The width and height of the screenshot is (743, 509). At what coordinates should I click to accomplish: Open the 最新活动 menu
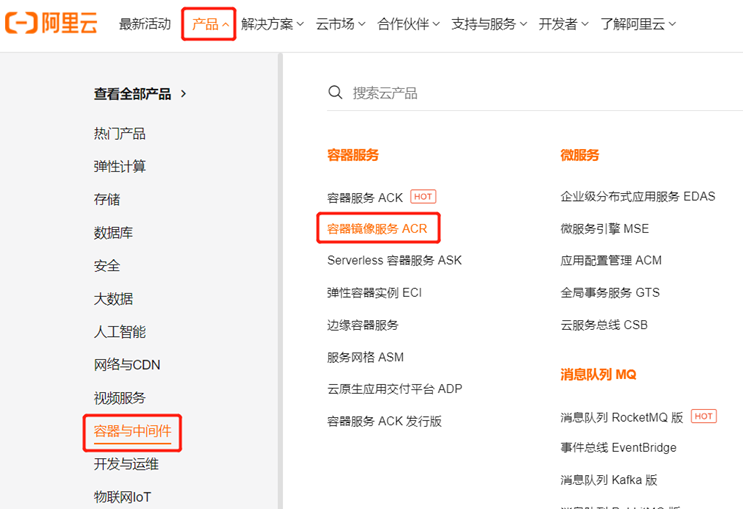[145, 24]
